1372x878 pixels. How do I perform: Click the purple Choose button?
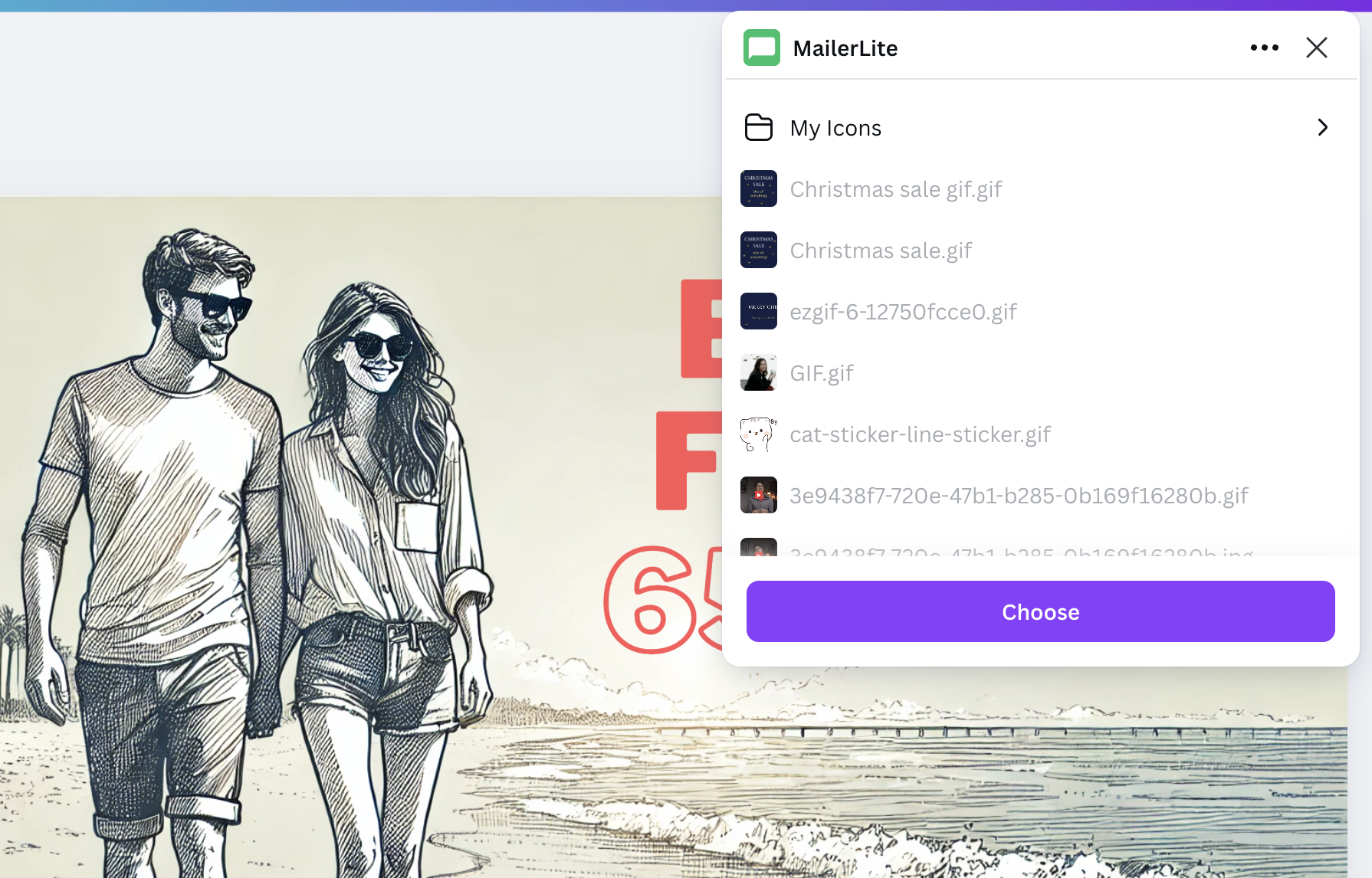coord(1040,611)
